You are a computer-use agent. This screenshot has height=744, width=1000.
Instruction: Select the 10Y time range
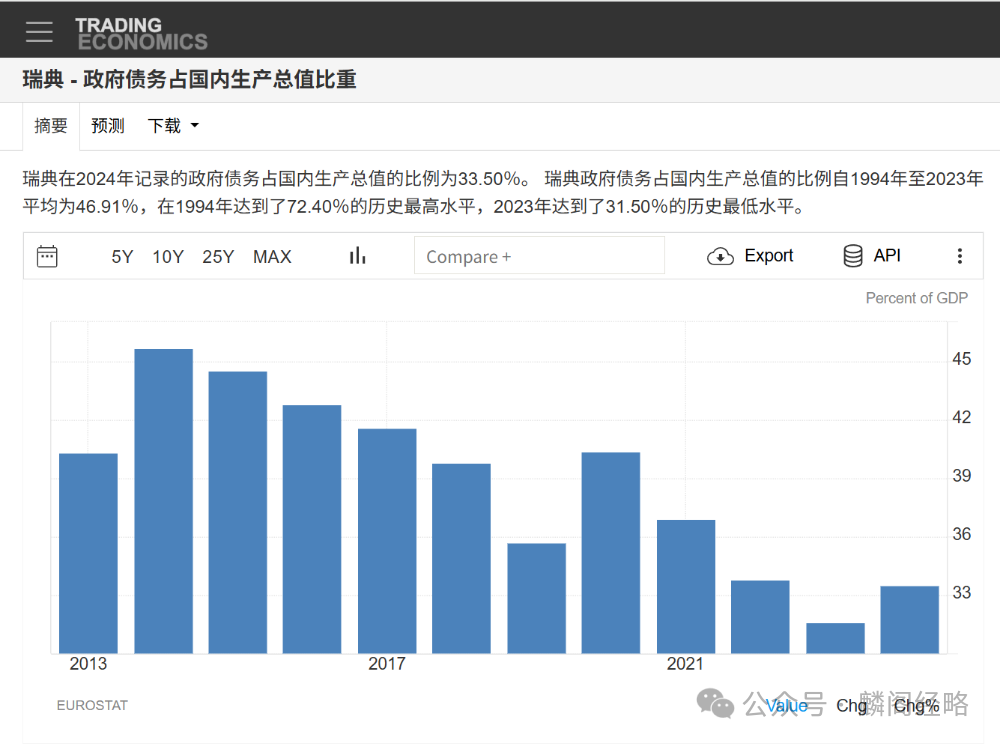click(x=168, y=256)
